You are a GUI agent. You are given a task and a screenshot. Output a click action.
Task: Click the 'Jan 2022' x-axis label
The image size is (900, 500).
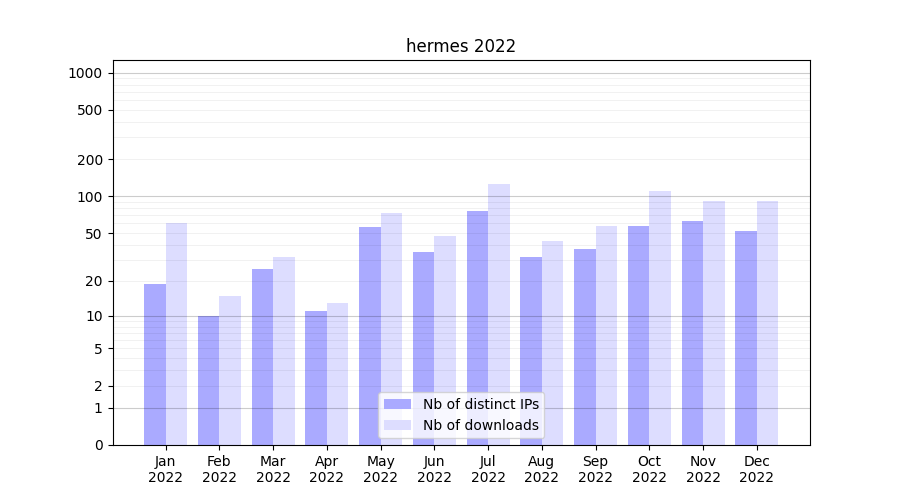pyautogui.click(x=166, y=469)
